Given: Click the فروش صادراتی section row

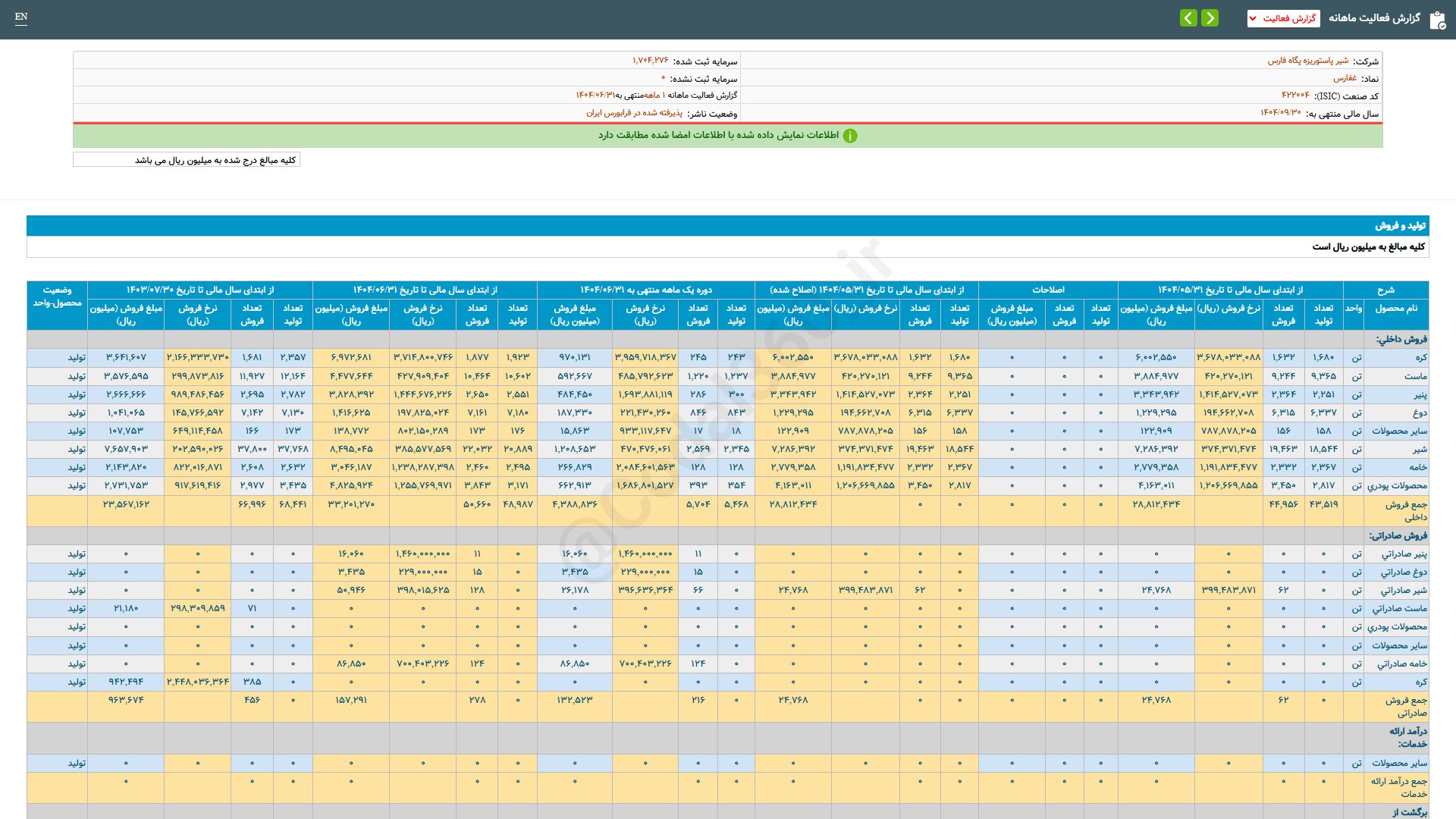Looking at the screenshot, I should click(x=1398, y=535).
